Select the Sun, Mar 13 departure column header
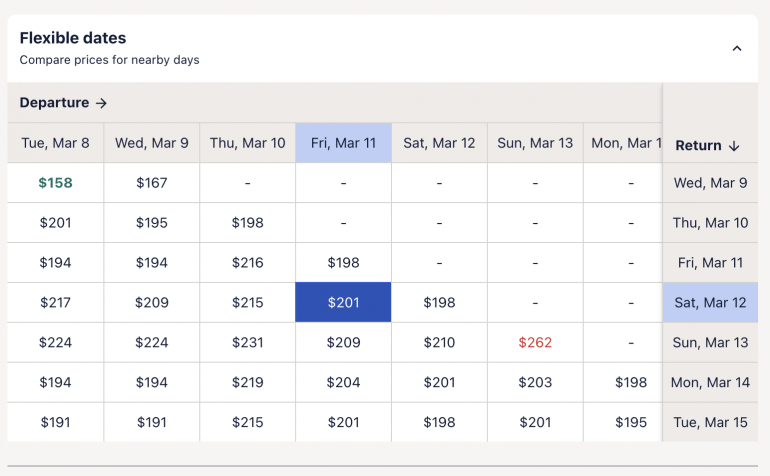Viewport: 770px width, 476px height. [x=535, y=143]
